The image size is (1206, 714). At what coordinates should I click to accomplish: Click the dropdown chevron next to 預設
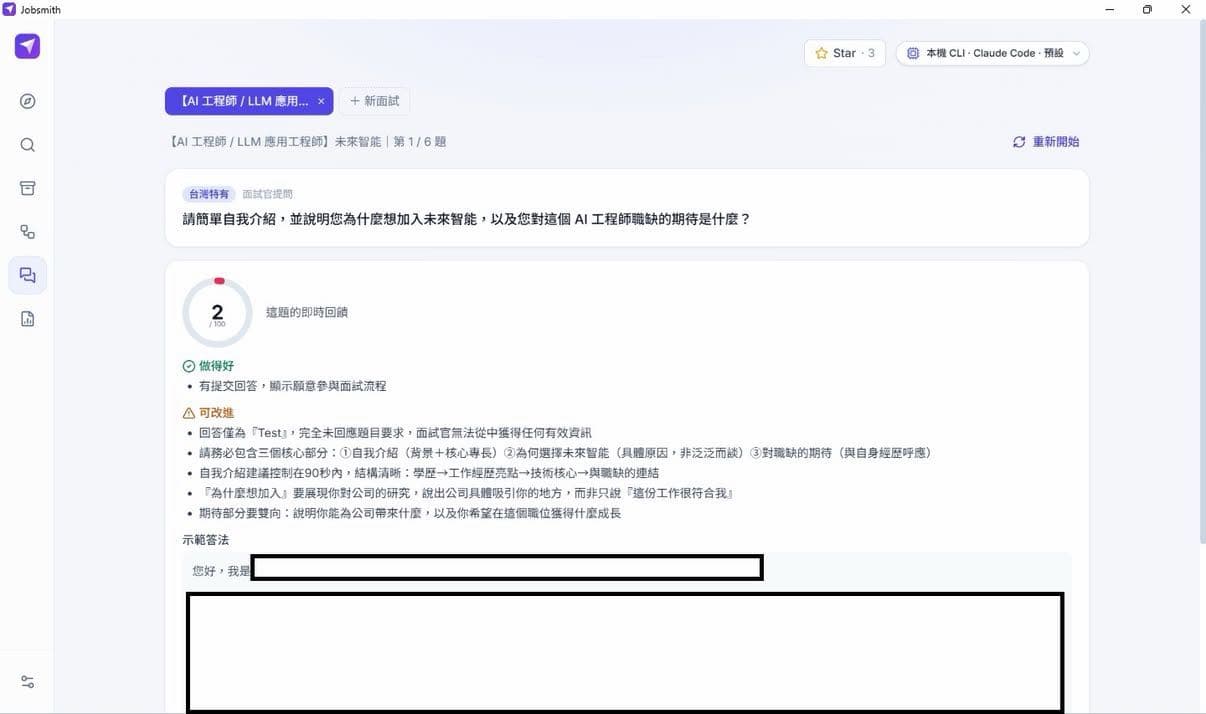1076,54
